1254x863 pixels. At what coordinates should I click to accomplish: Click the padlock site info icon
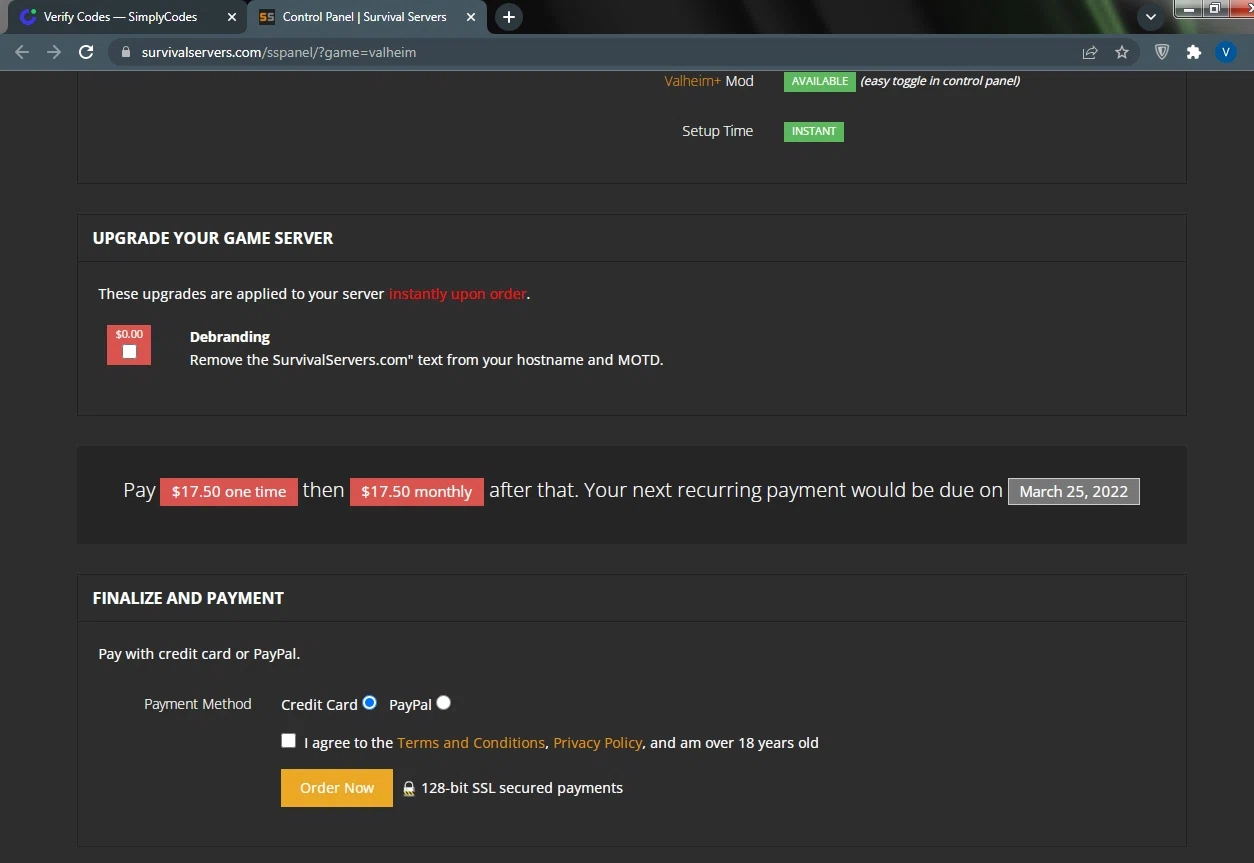tap(126, 52)
